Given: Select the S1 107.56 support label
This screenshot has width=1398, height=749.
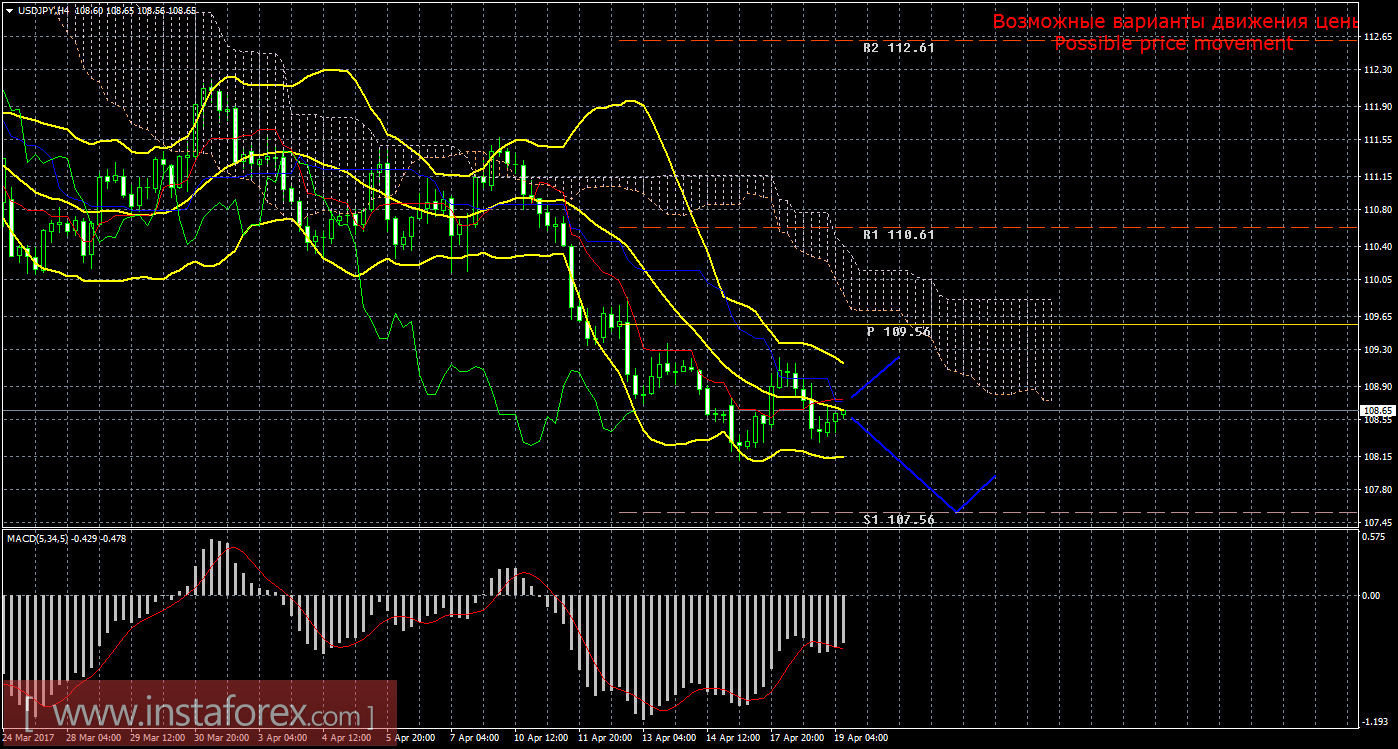Looking at the screenshot, I should [899, 520].
